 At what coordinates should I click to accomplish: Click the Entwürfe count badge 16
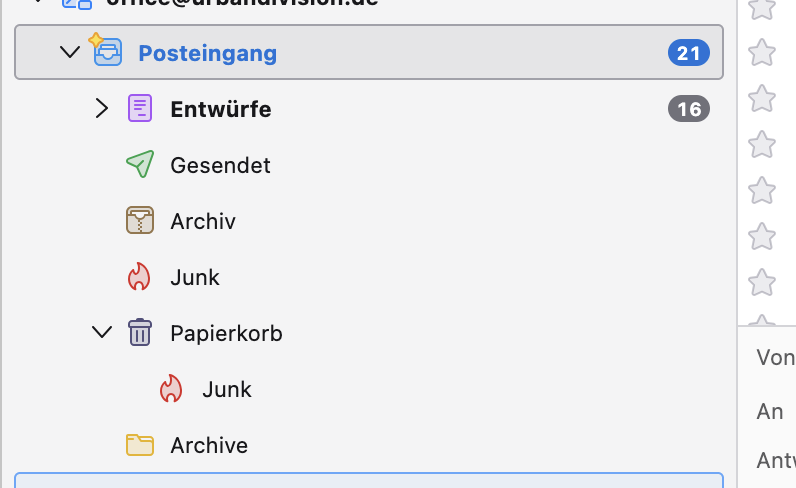coord(688,108)
